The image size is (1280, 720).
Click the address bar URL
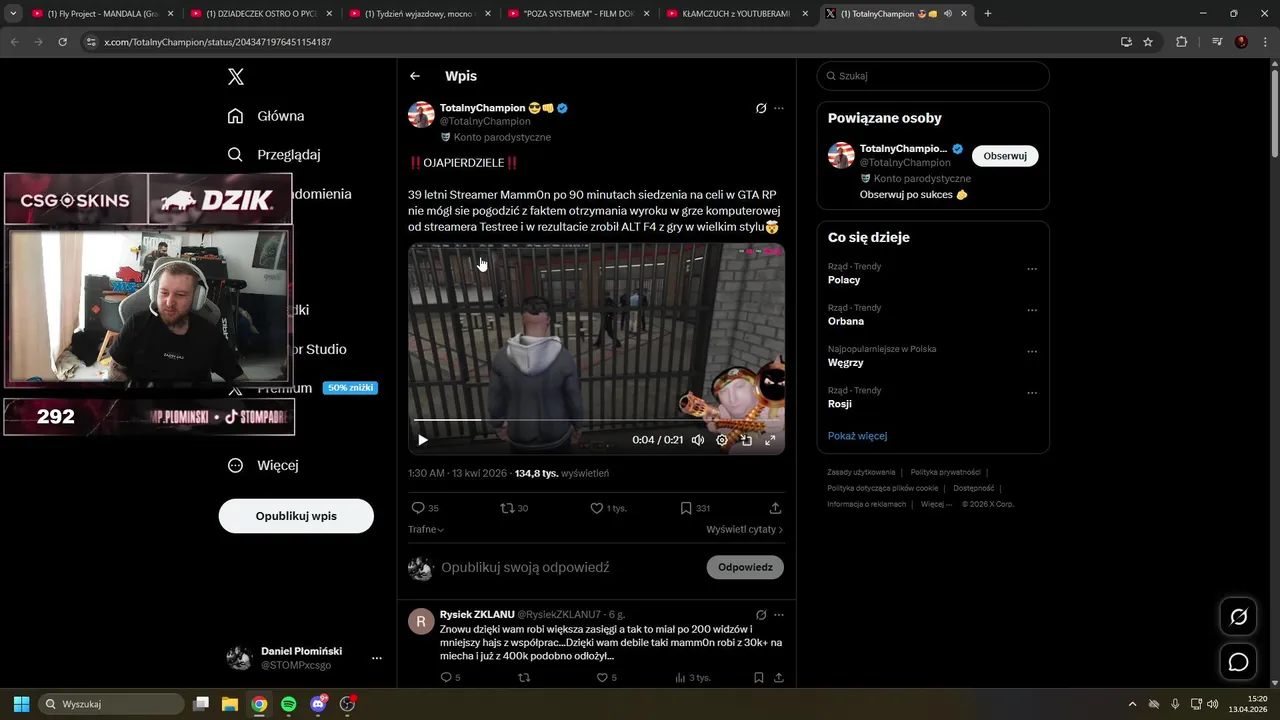(x=218, y=42)
